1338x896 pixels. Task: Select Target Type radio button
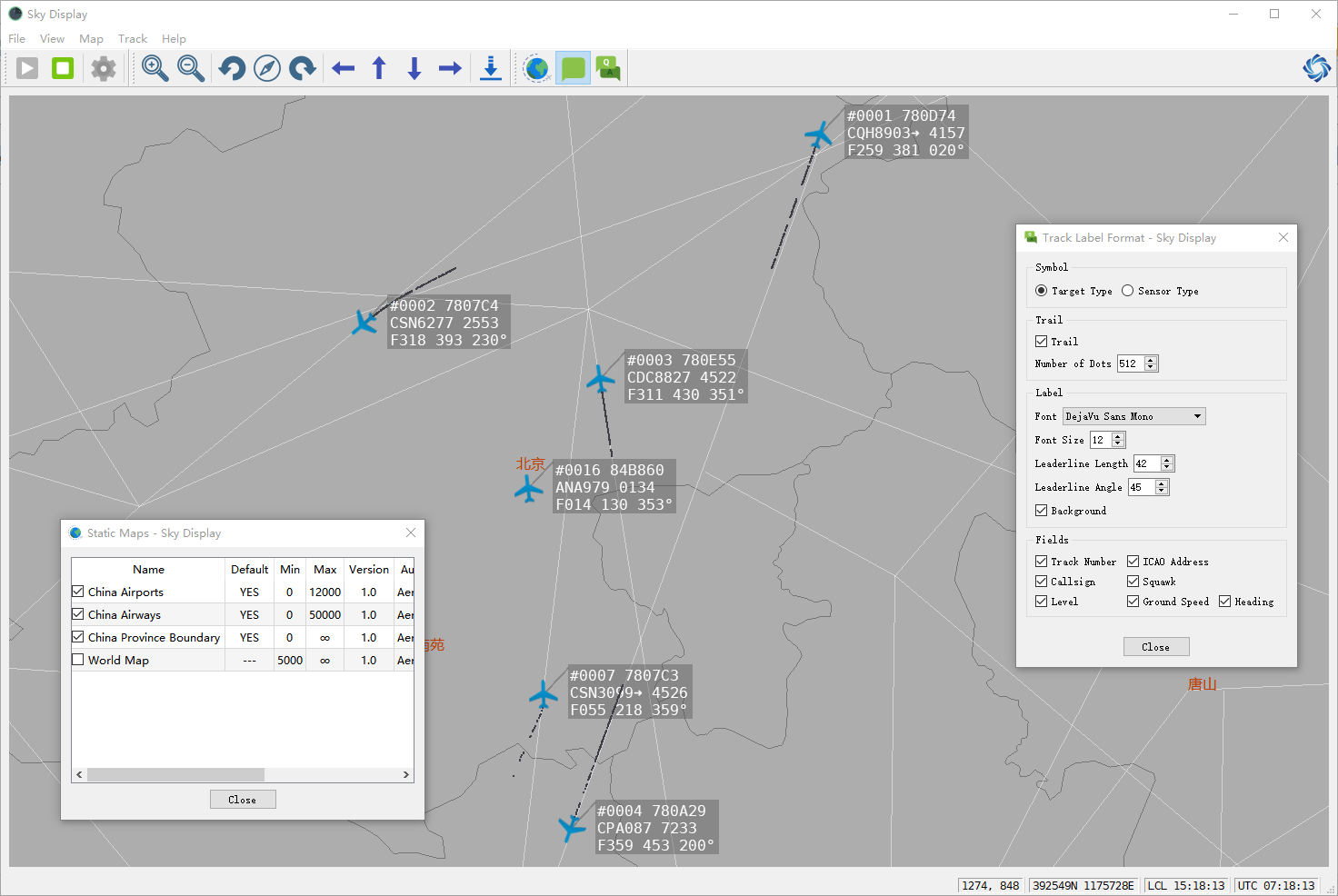point(1041,291)
